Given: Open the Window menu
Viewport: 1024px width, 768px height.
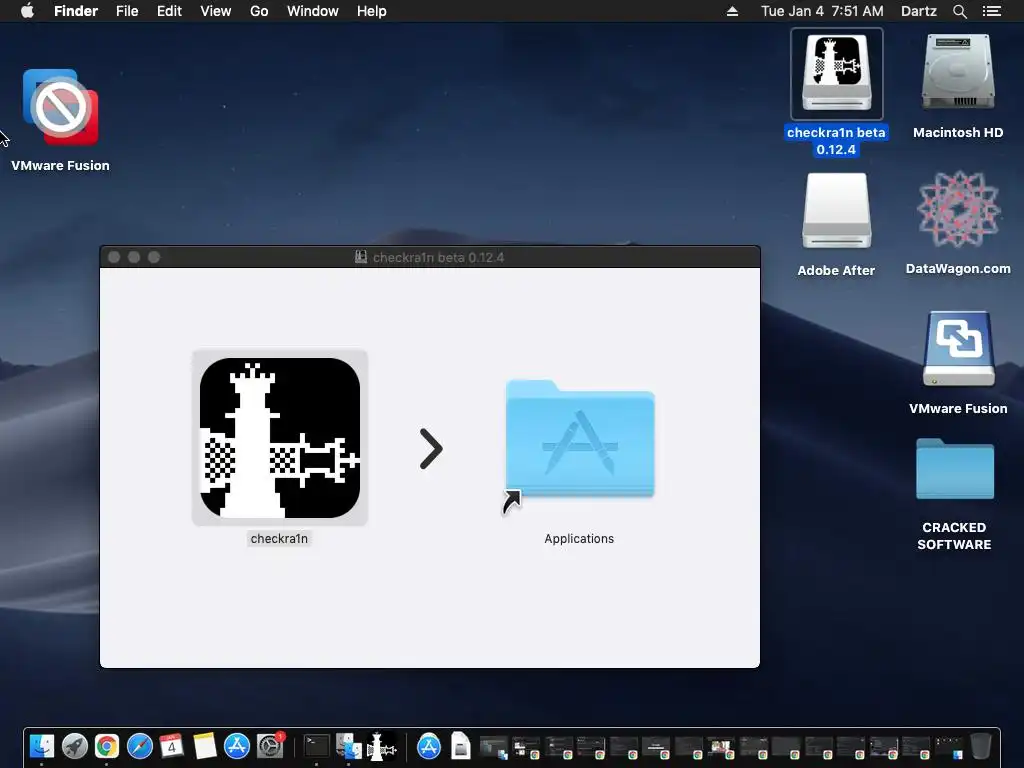Looking at the screenshot, I should [x=313, y=11].
